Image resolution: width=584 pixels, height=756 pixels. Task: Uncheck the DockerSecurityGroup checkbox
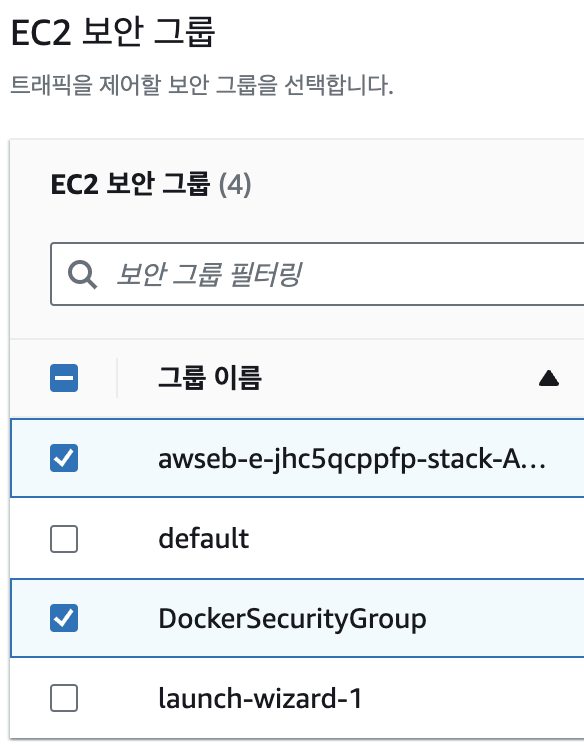64,618
